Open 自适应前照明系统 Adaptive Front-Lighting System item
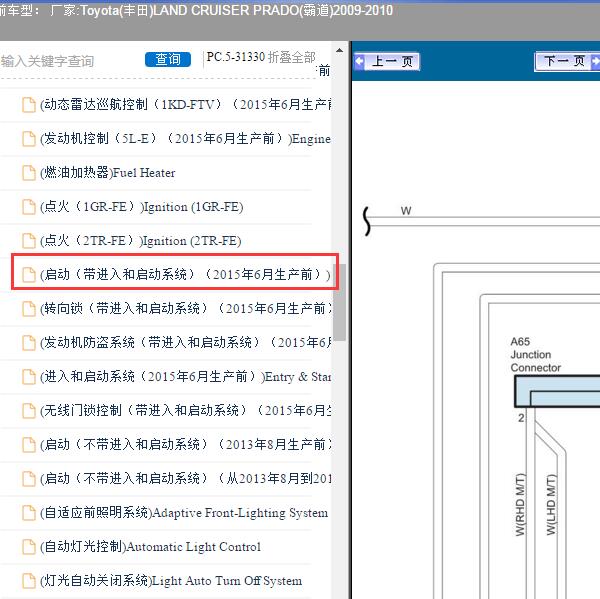 pos(184,512)
